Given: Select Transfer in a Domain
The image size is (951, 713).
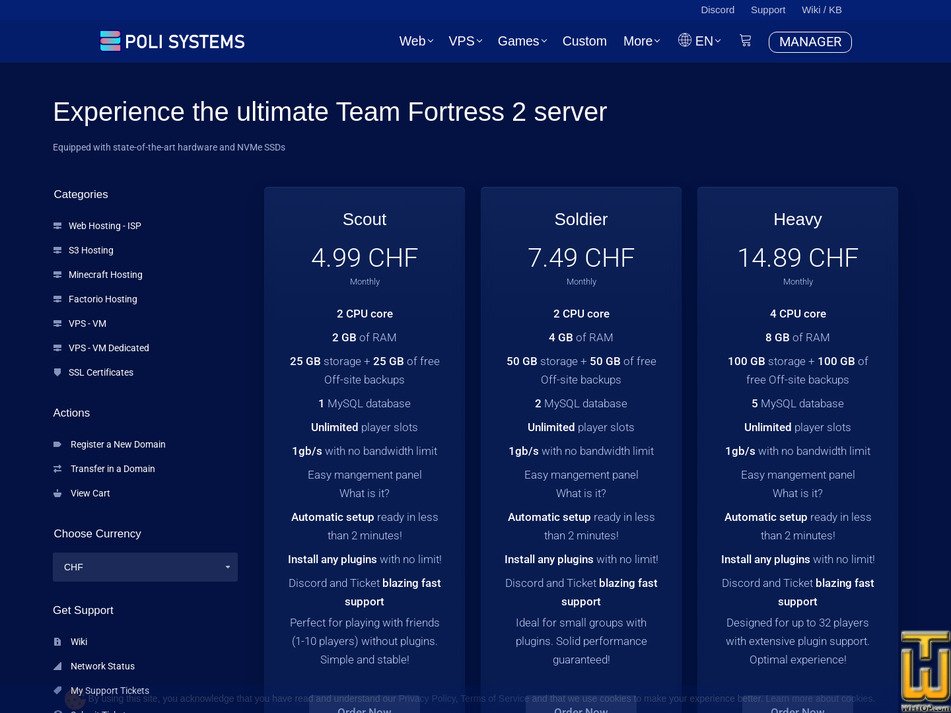Looking at the screenshot, I should pyautogui.click(x=113, y=469).
